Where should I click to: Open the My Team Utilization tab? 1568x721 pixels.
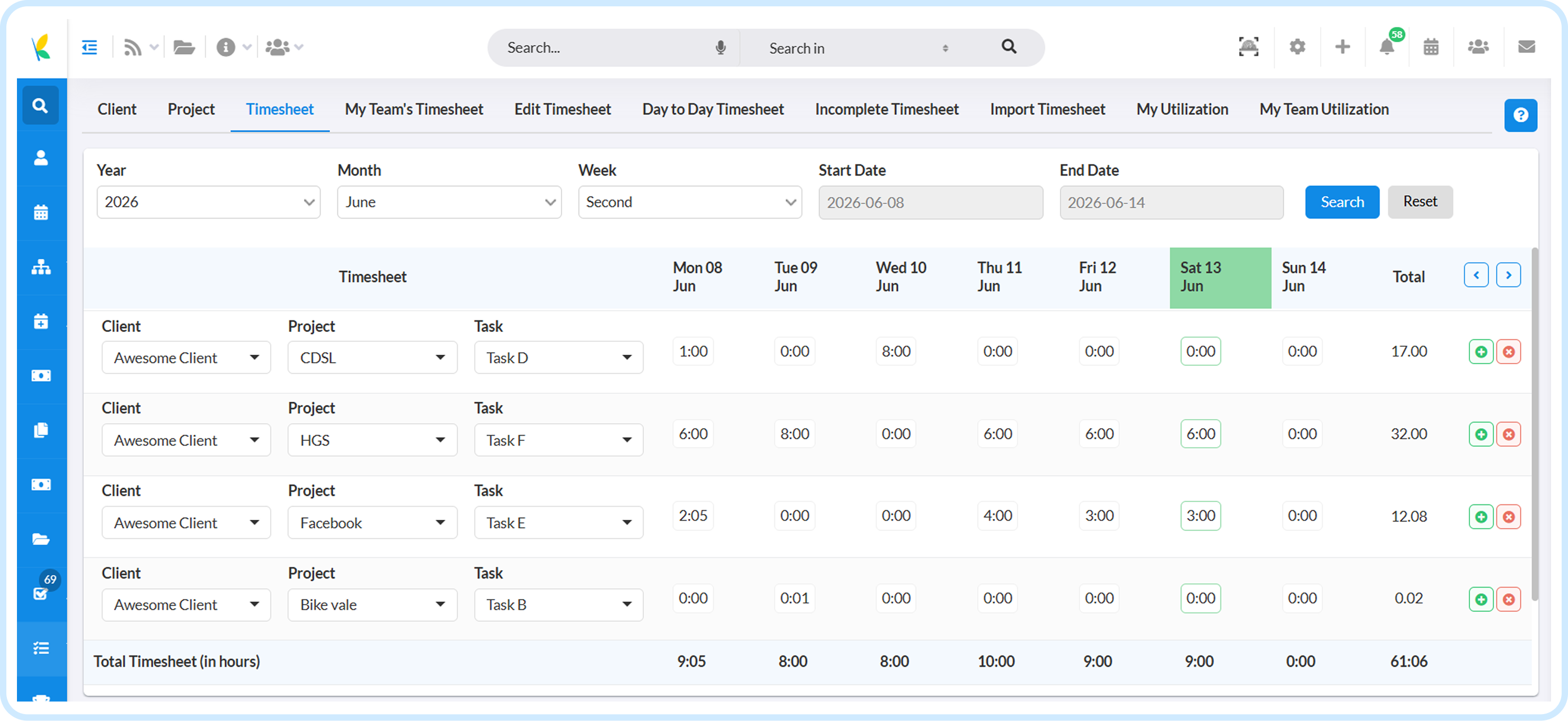tap(1324, 110)
